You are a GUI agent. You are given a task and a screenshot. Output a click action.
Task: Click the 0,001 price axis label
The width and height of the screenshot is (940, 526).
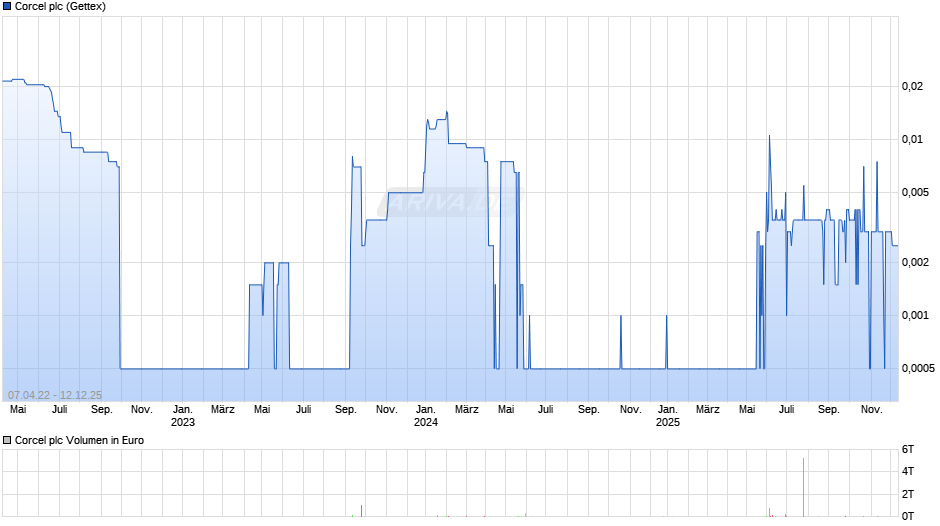click(915, 315)
